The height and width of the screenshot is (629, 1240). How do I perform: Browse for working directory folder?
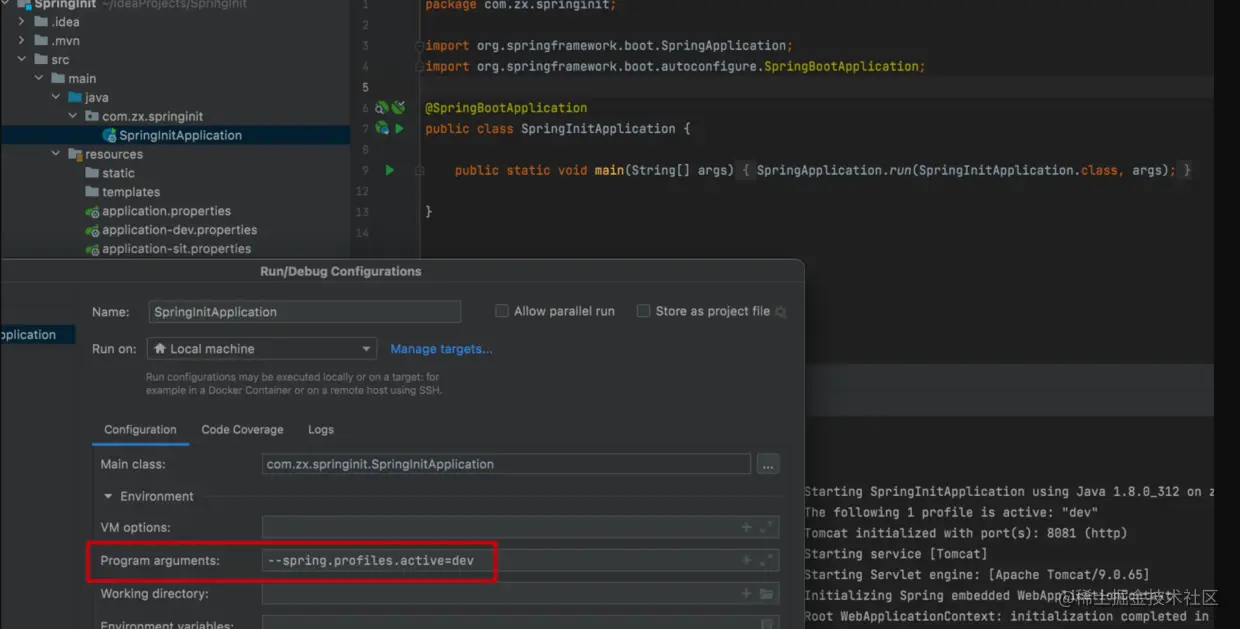point(767,594)
